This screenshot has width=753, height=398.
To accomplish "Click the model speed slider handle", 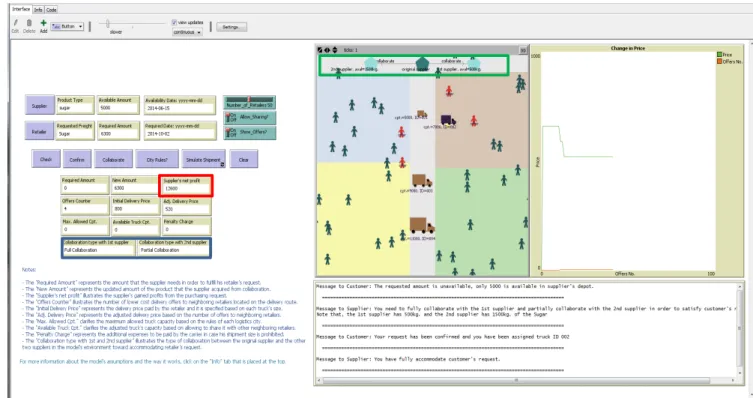I will pos(108,24).
